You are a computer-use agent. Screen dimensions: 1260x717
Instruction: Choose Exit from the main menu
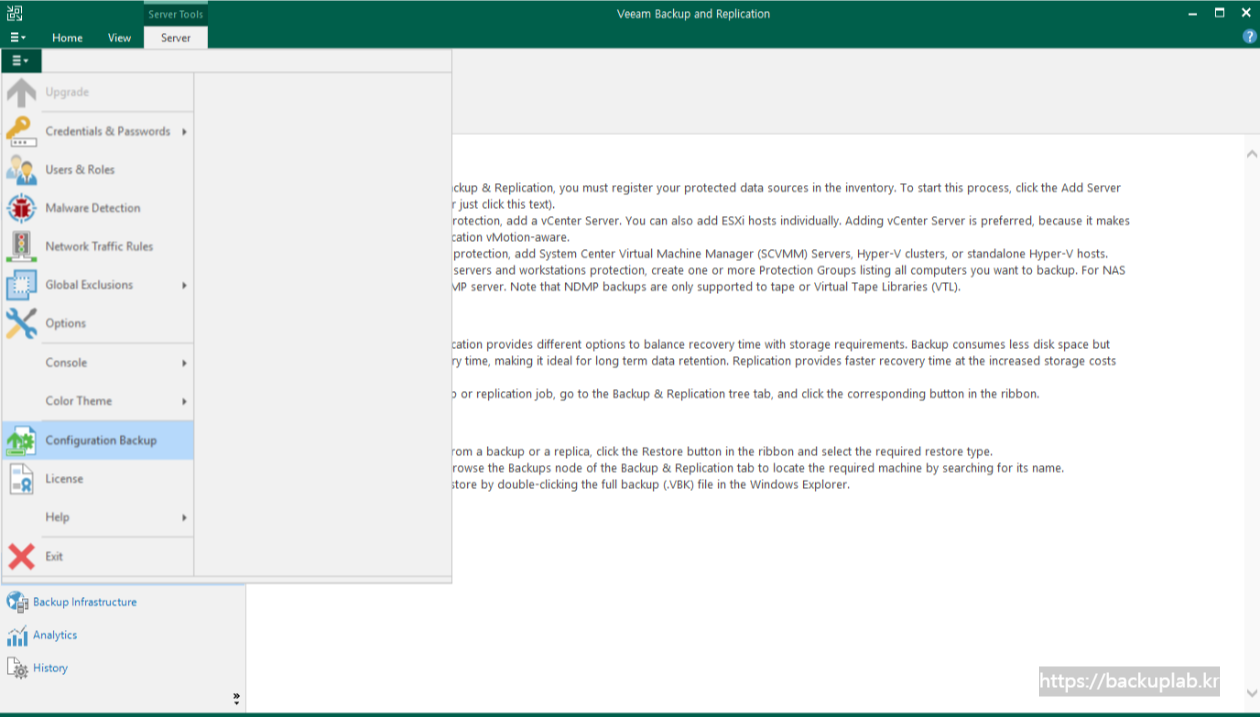(98, 556)
